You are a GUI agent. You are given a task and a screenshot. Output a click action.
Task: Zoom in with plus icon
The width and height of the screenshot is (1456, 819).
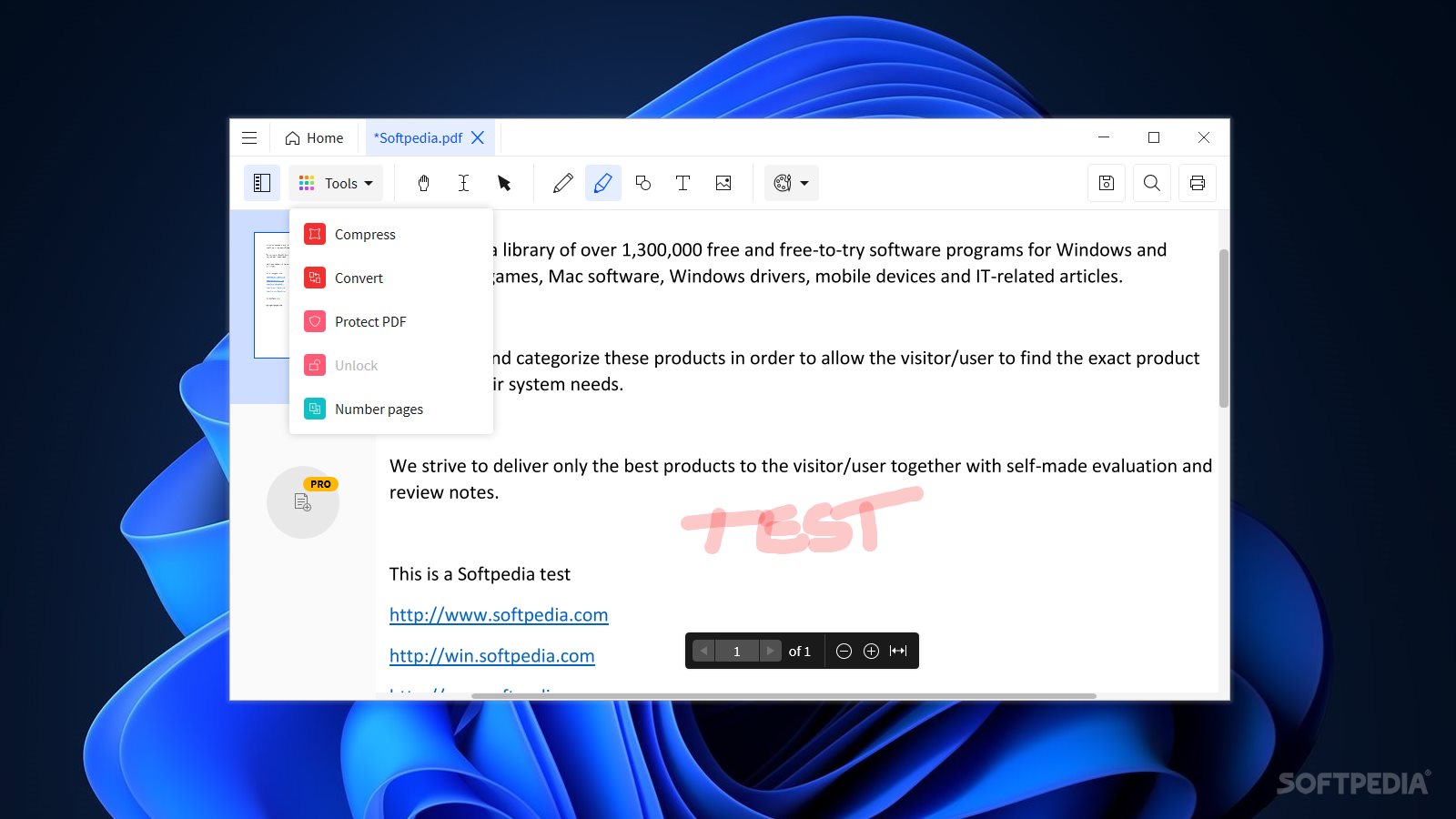pyautogui.click(x=871, y=651)
